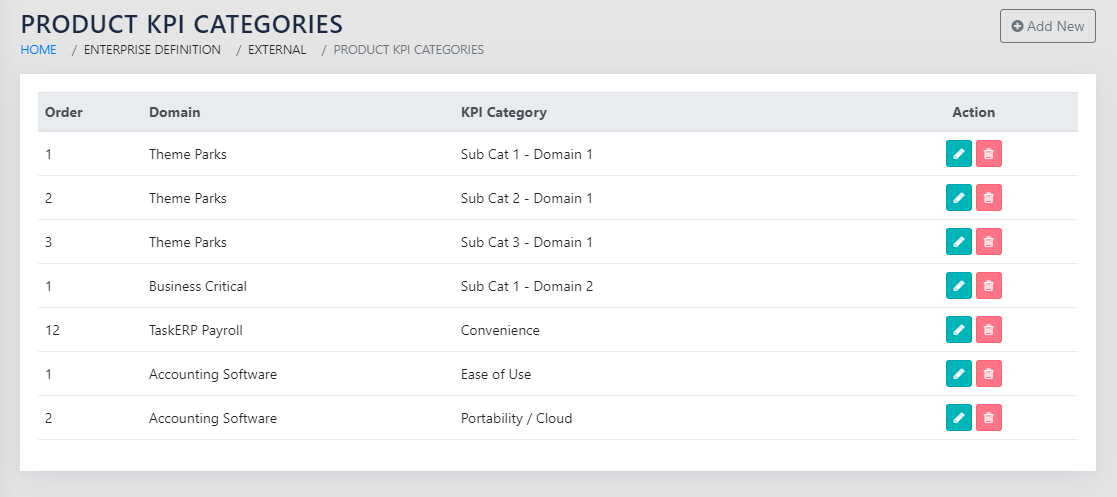The width and height of the screenshot is (1117, 497).
Task: Edit the Sub Cat 3 - Domain 1 row
Action: coord(958,242)
